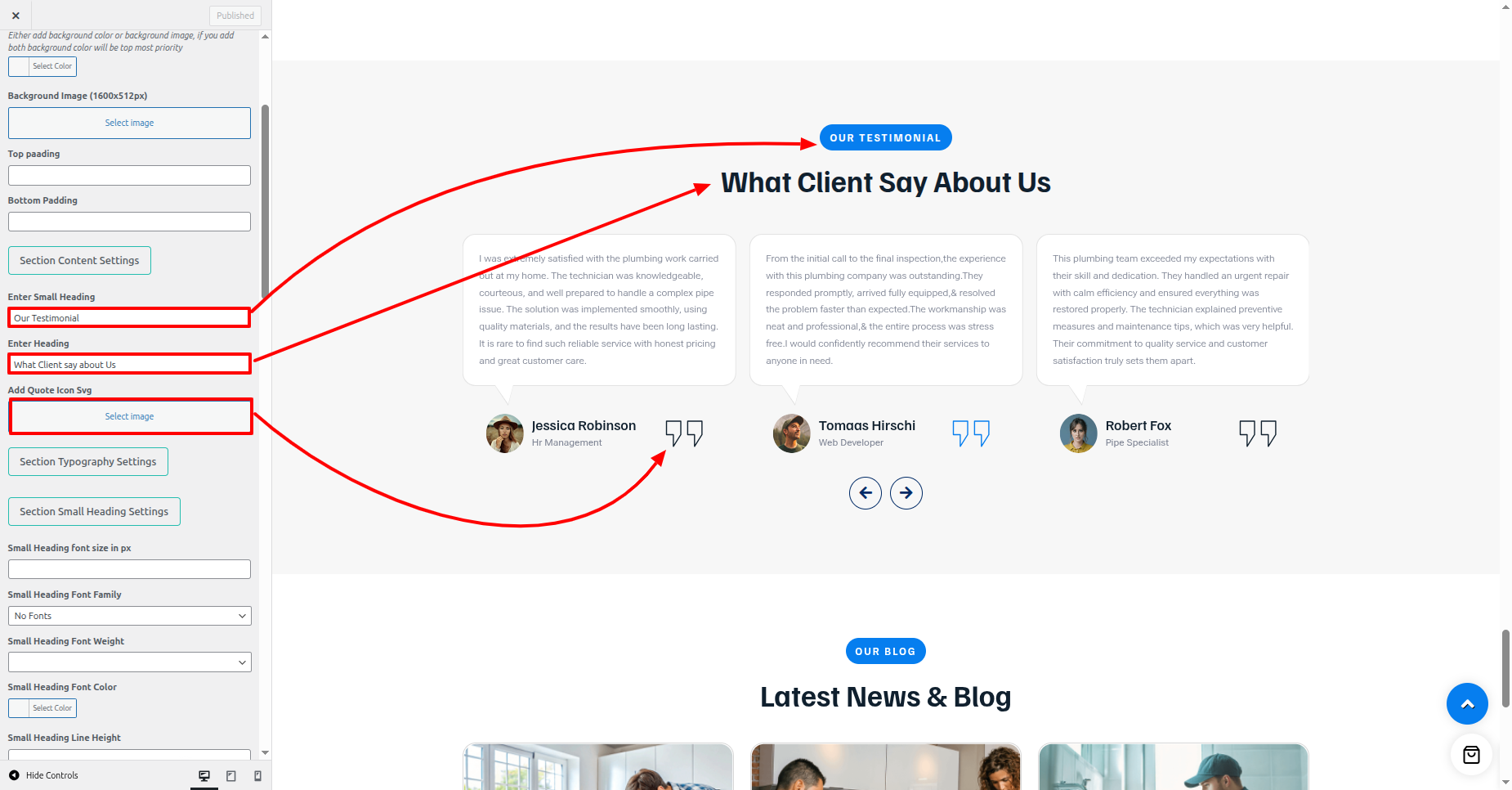Switch to desktop preview icon

click(x=204, y=775)
